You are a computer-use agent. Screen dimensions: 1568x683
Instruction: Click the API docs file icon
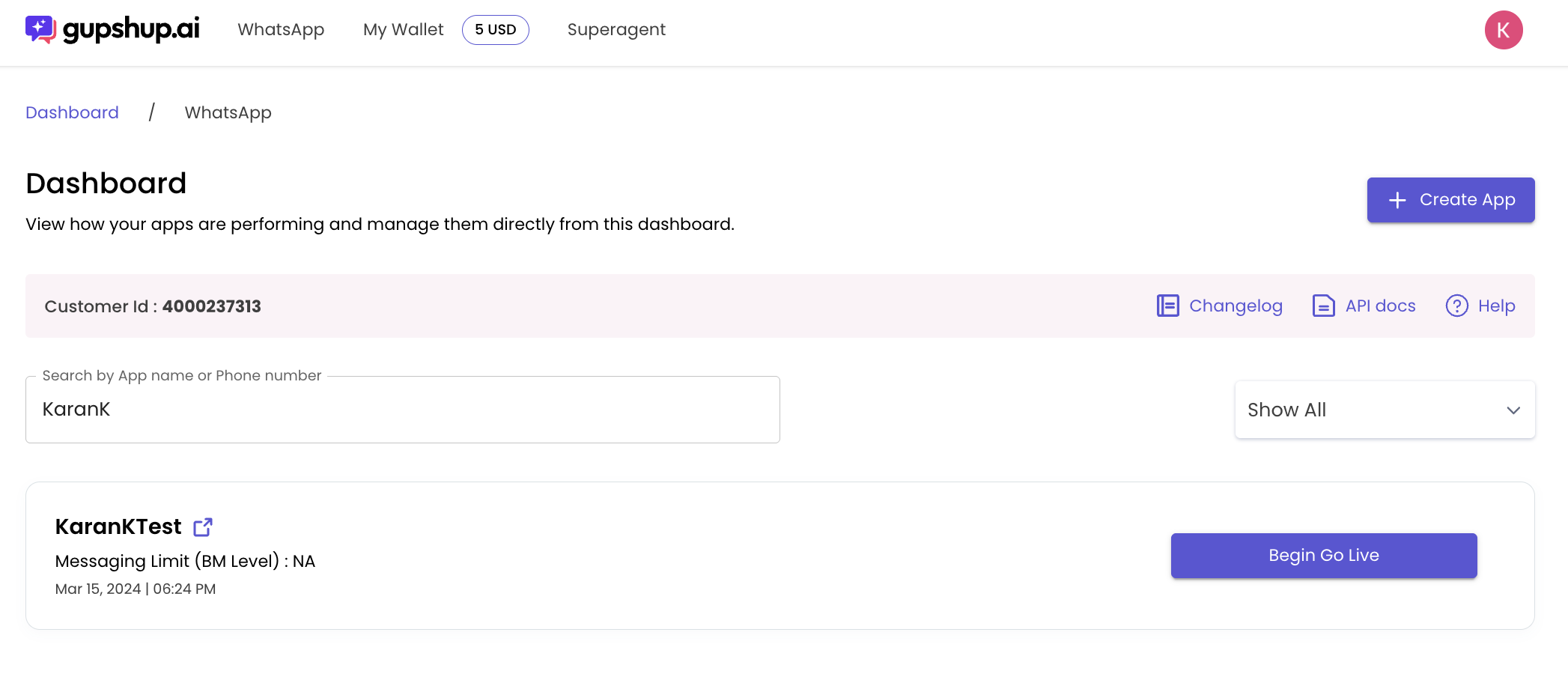1324,306
